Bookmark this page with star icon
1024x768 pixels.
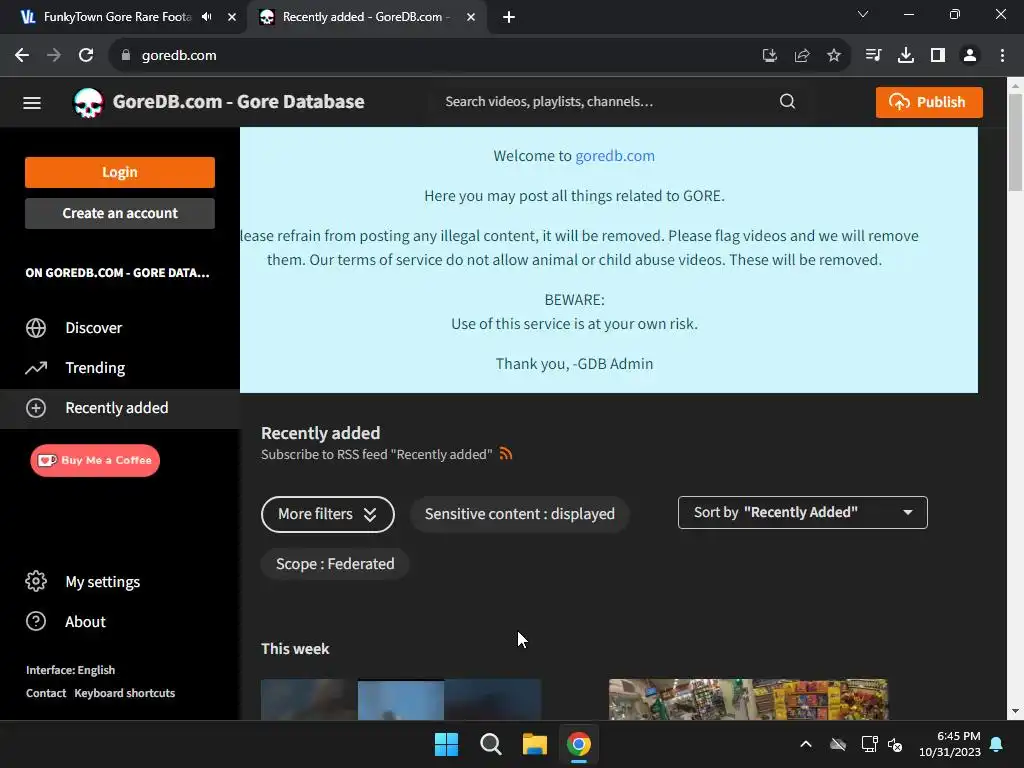(x=834, y=56)
